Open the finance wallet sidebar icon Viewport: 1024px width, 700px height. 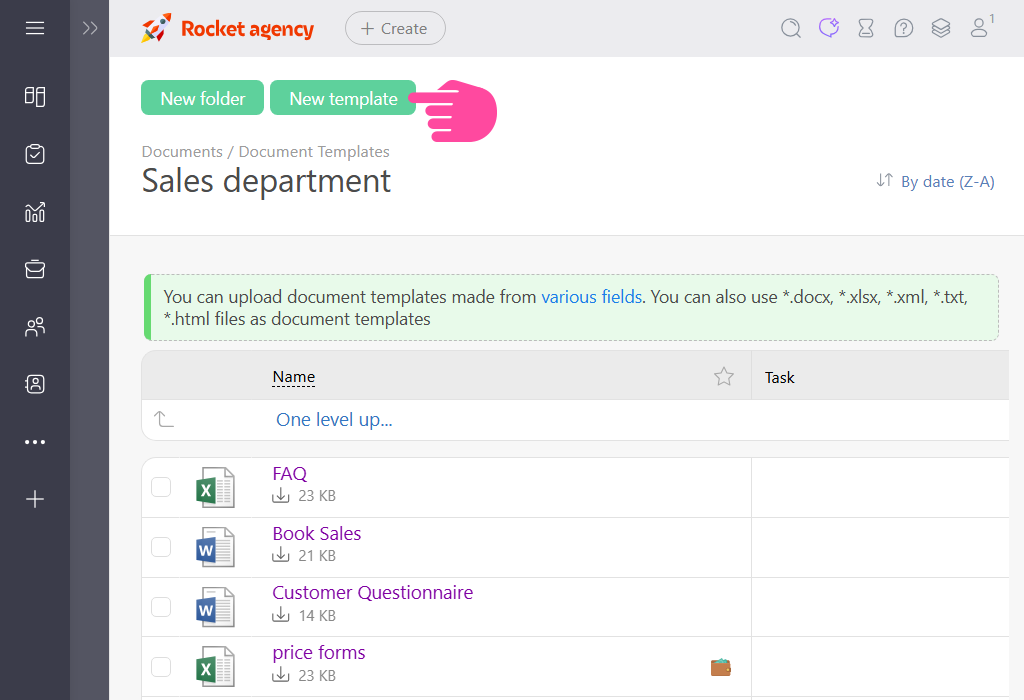[35, 269]
